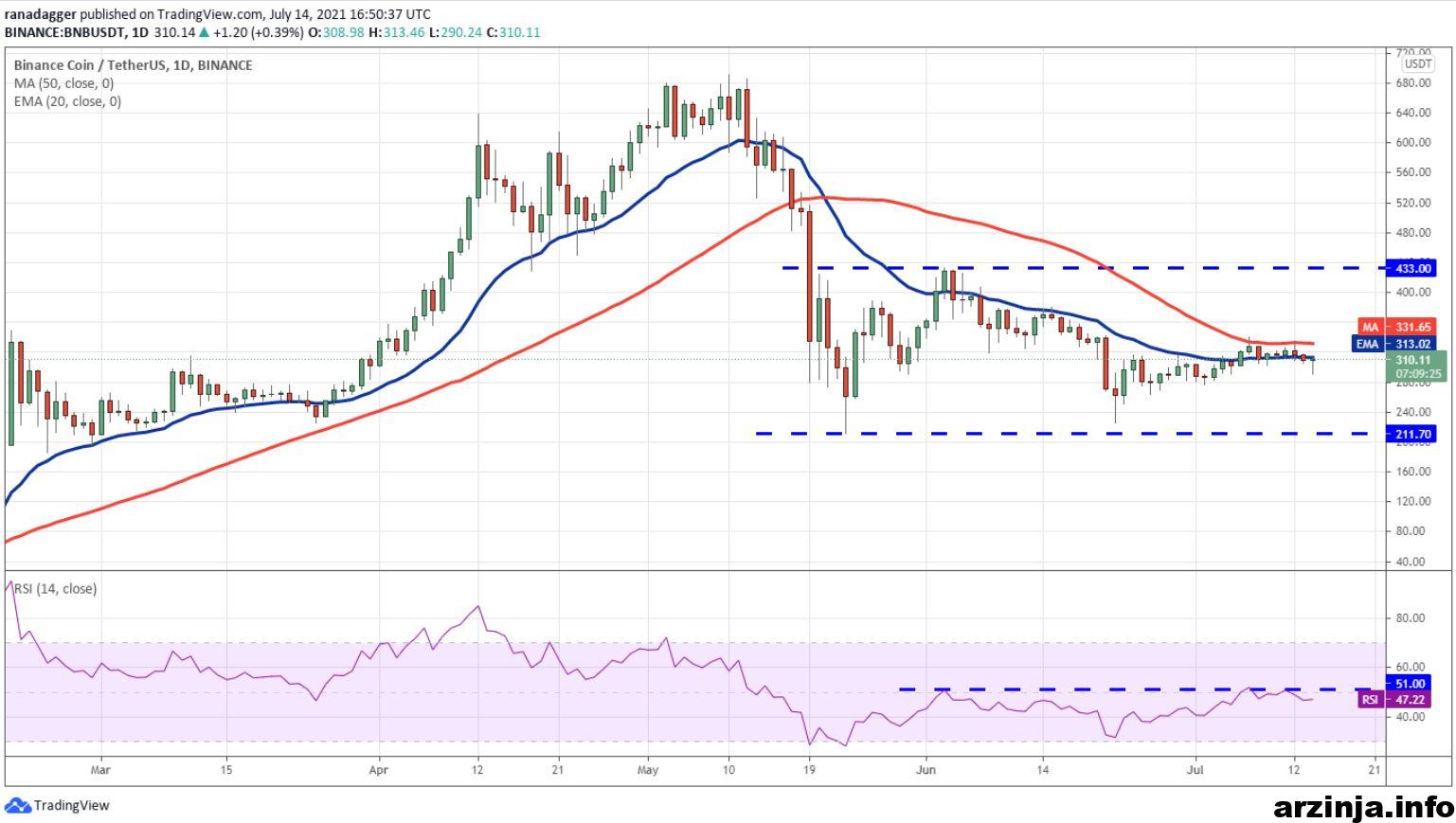Click the USDT currency label on price axis
Image resolution: width=1456 pixels, height=823 pixels.
tap(1417, 64)
